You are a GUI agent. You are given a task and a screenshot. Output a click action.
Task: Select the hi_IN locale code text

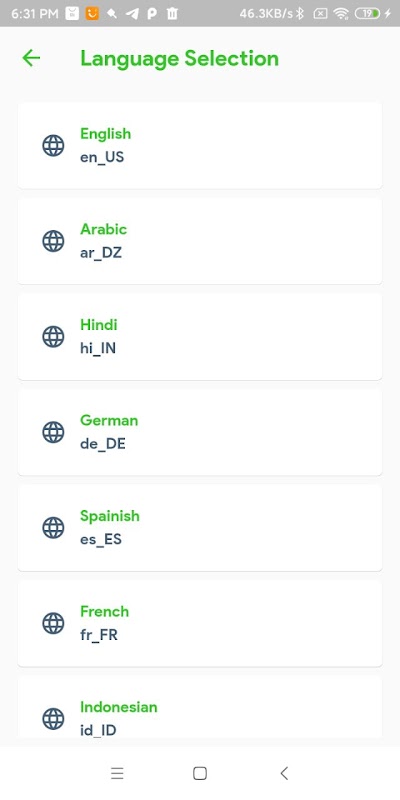[x=98, y=348]
